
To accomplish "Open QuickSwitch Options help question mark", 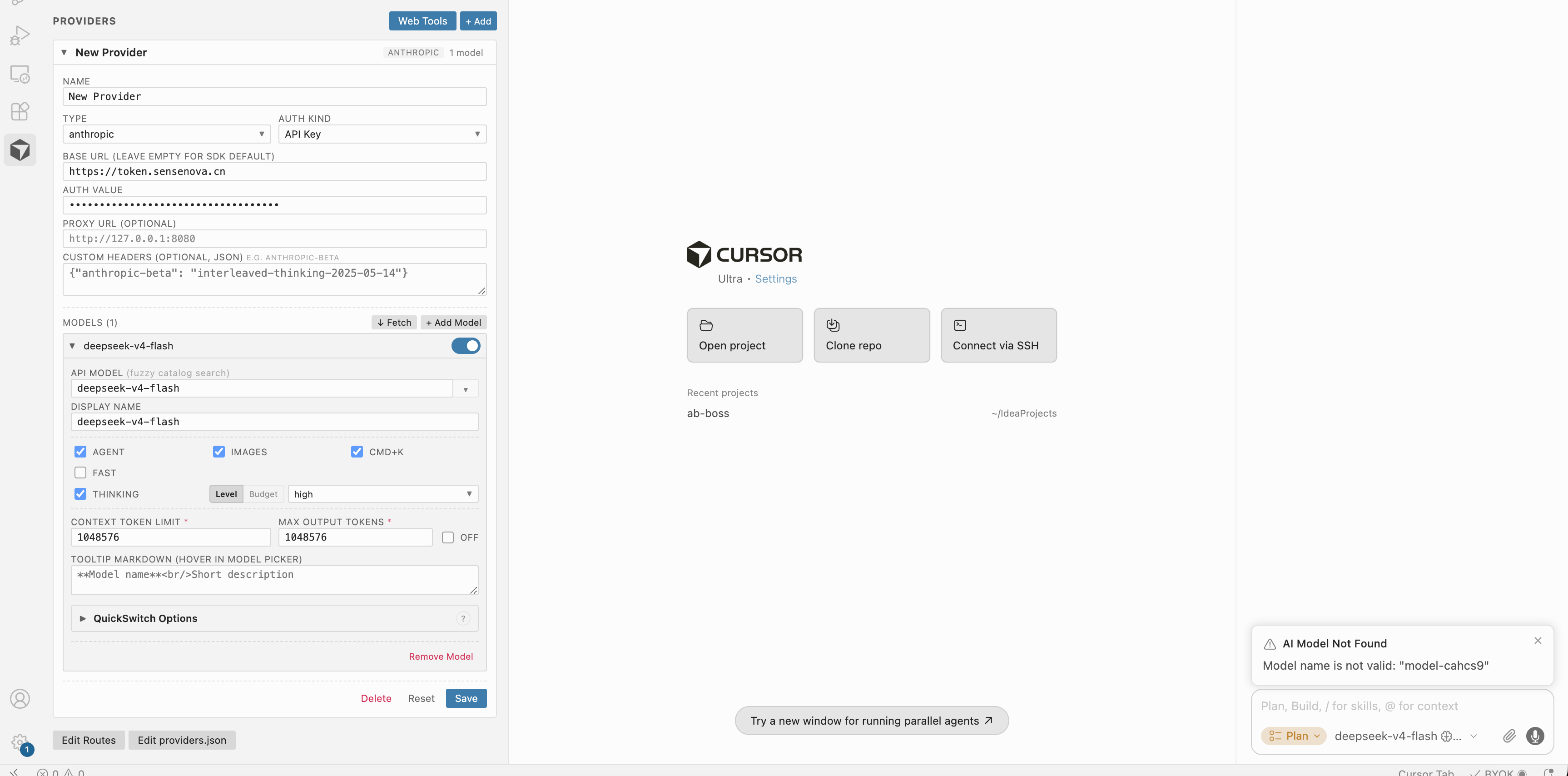I will (462, 618).
